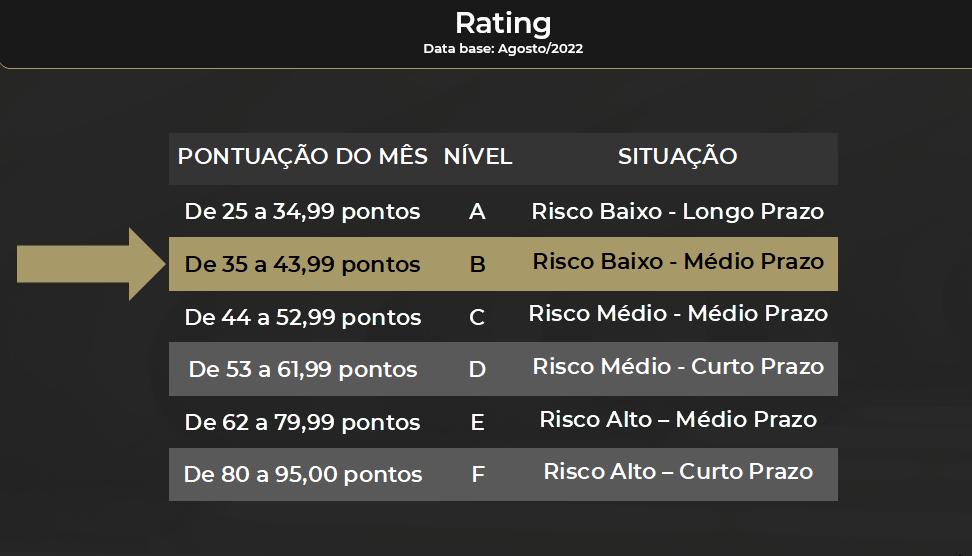Screen dimensions: 972x556
Task: Click level letter B in the gold row
Action: pos(477,265)
